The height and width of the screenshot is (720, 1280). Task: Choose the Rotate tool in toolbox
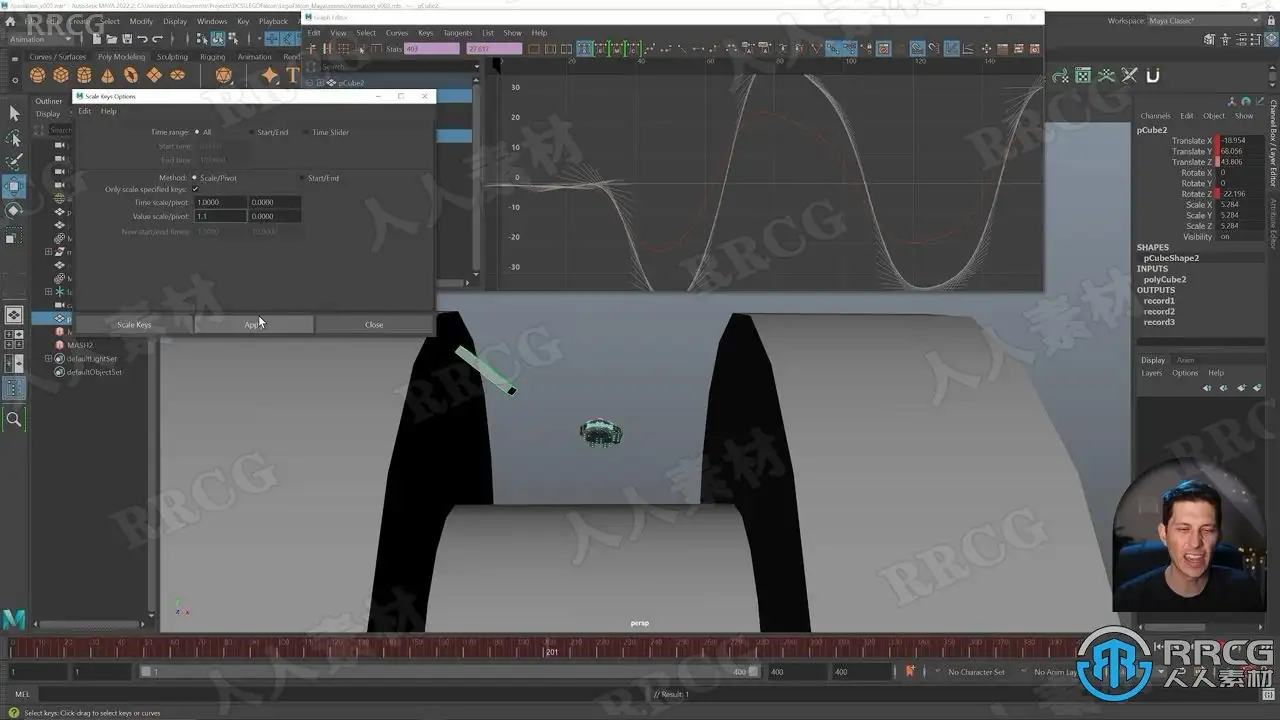click(14, 211)
